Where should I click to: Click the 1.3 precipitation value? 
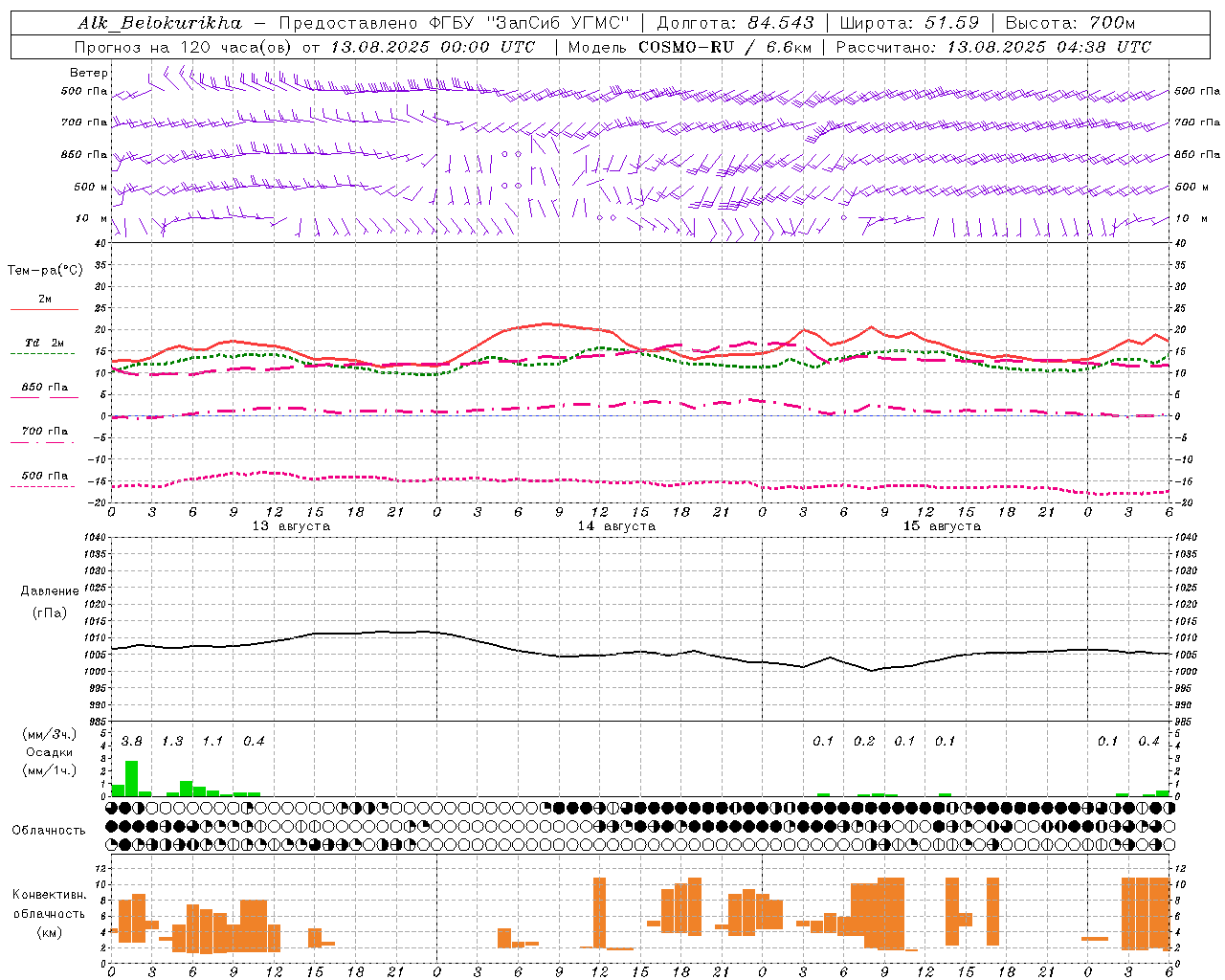[x=172, y=742]
